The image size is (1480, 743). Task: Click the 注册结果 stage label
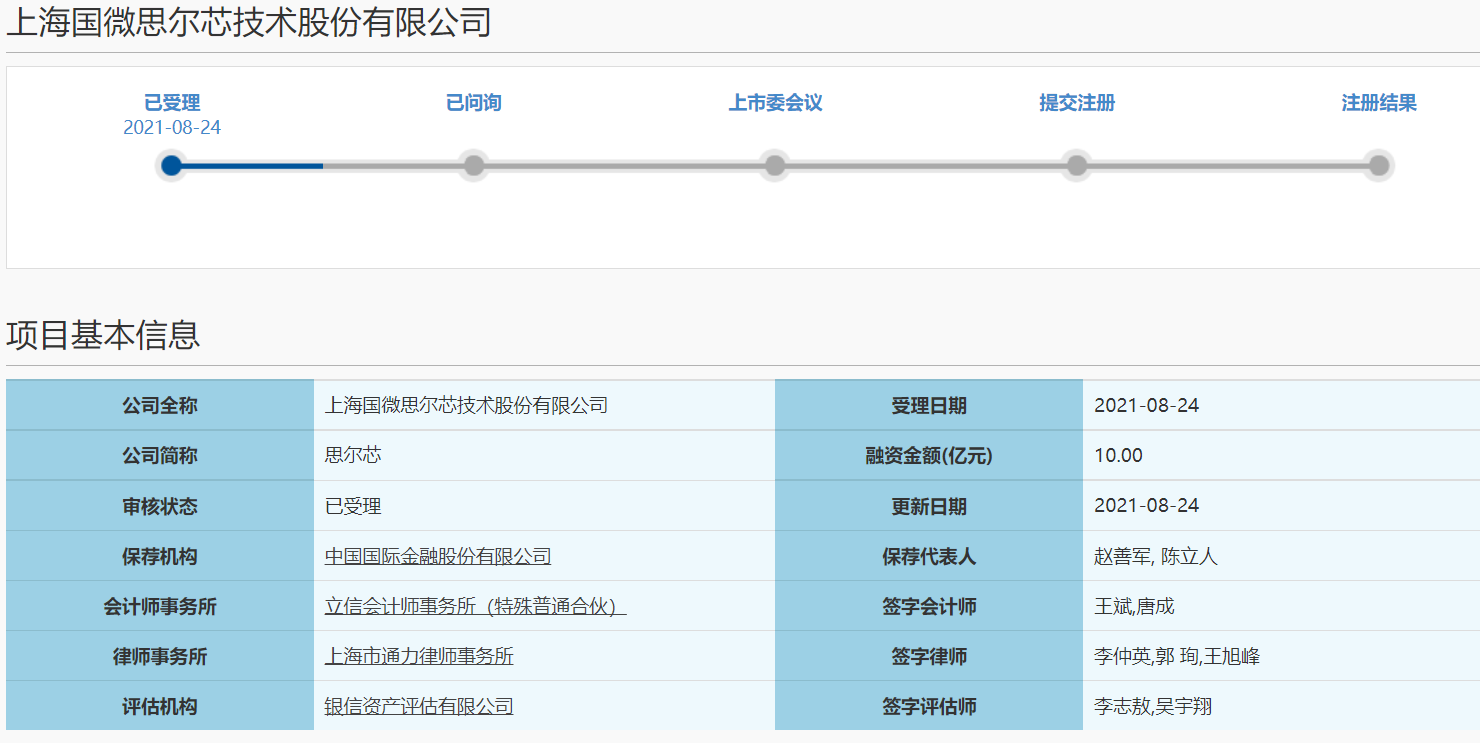[1379, 103]
